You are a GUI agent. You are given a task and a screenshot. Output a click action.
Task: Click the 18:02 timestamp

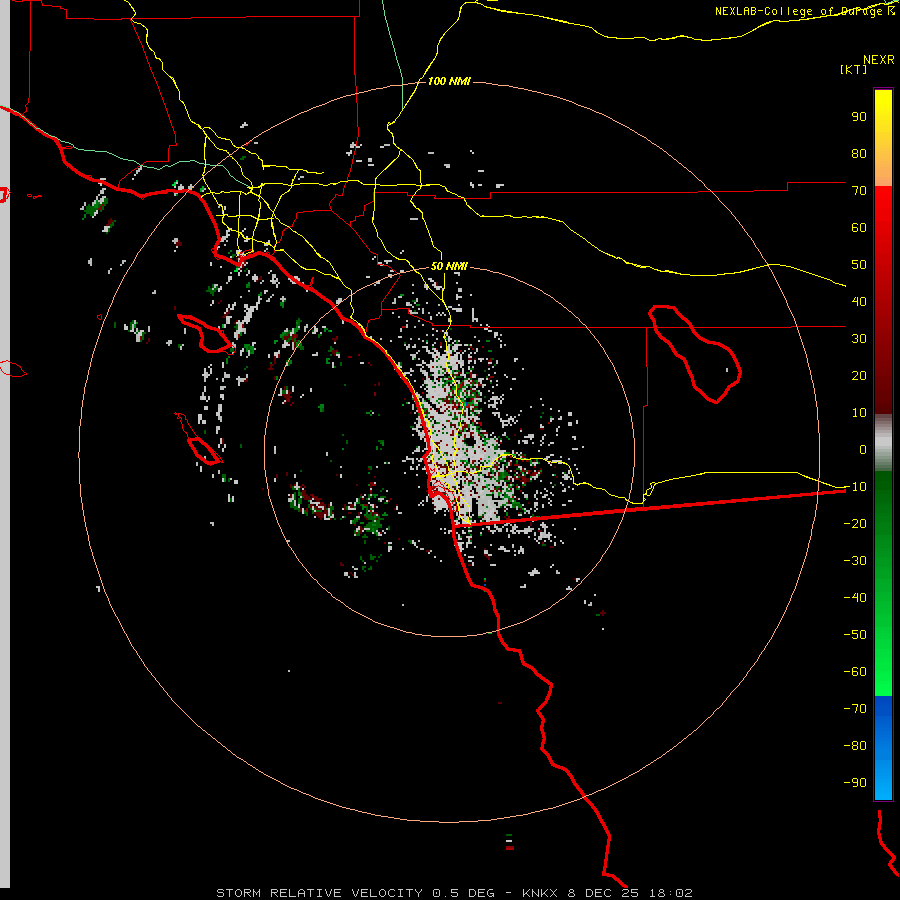(670, 893)
